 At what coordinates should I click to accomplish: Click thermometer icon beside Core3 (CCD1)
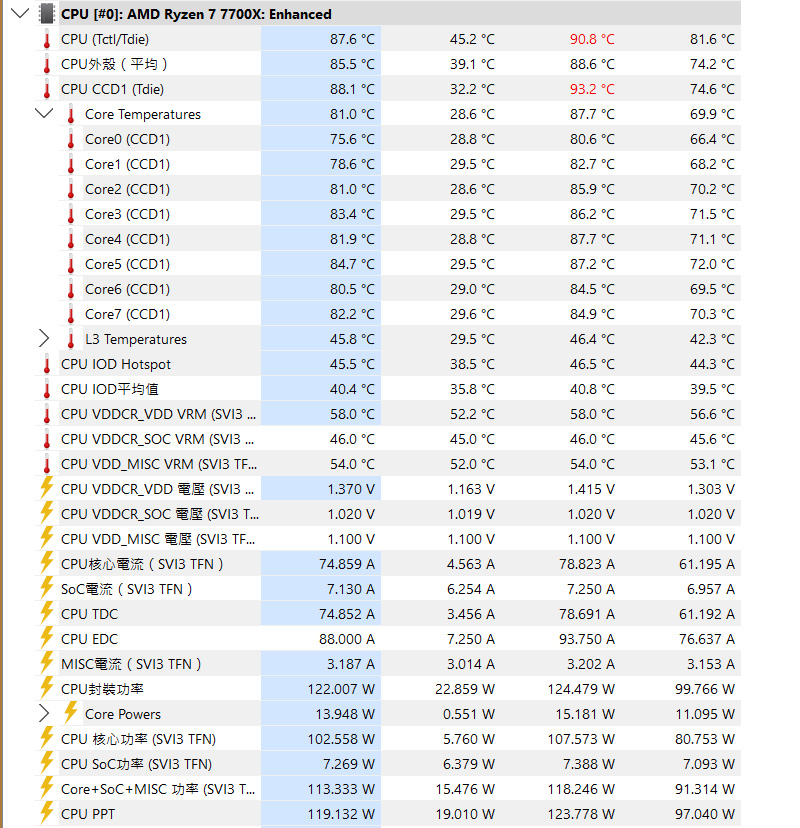(71, 214)
